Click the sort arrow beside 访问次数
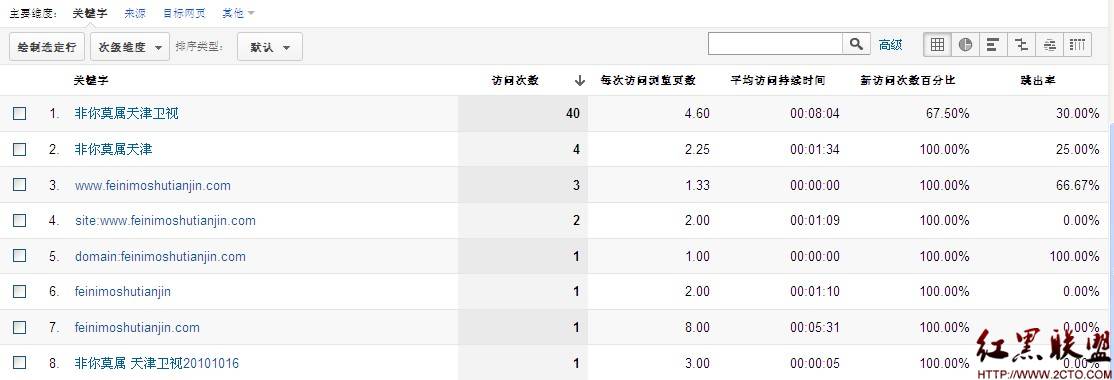1114x380 pixels. point(579,81)
